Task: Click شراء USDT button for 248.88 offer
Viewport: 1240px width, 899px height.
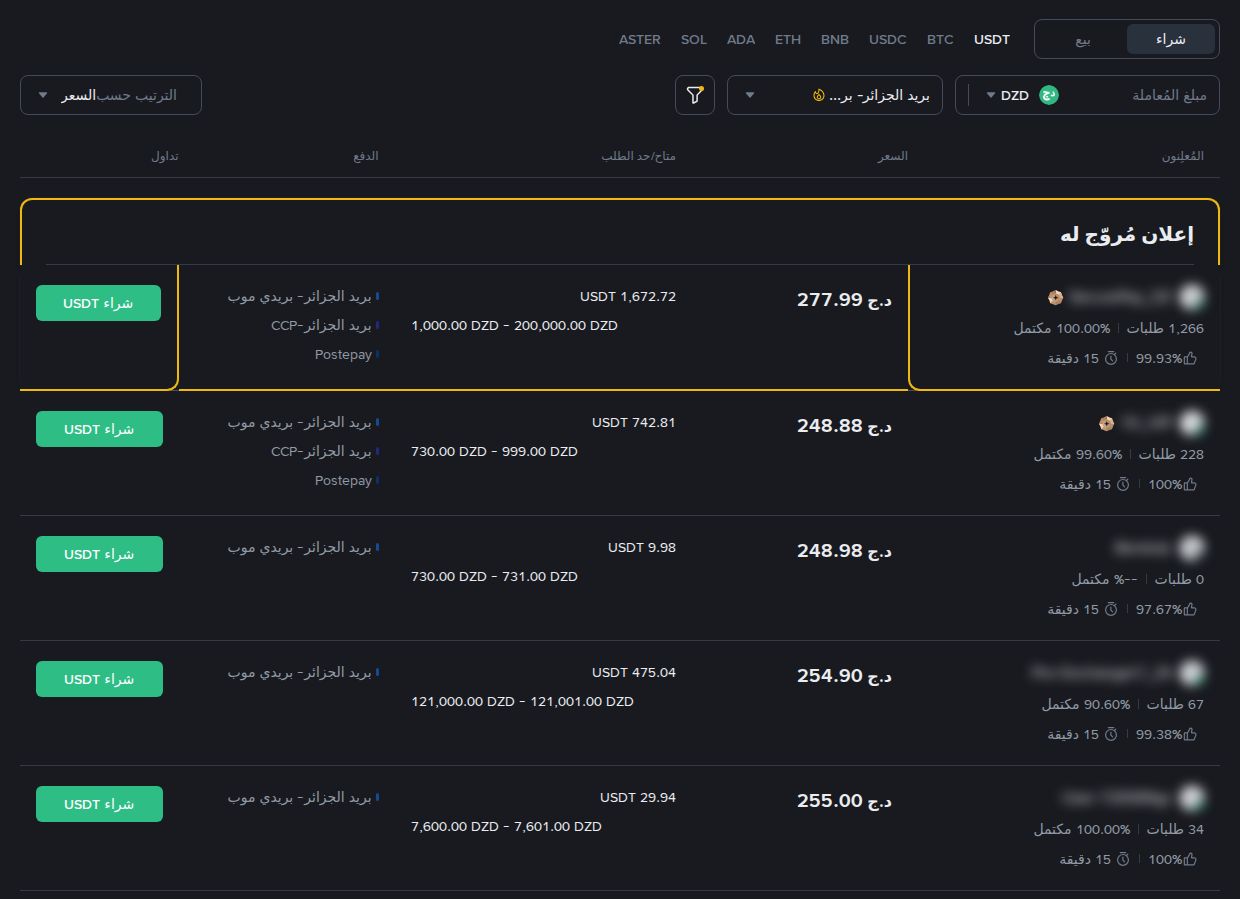Action: coord(99,429)
